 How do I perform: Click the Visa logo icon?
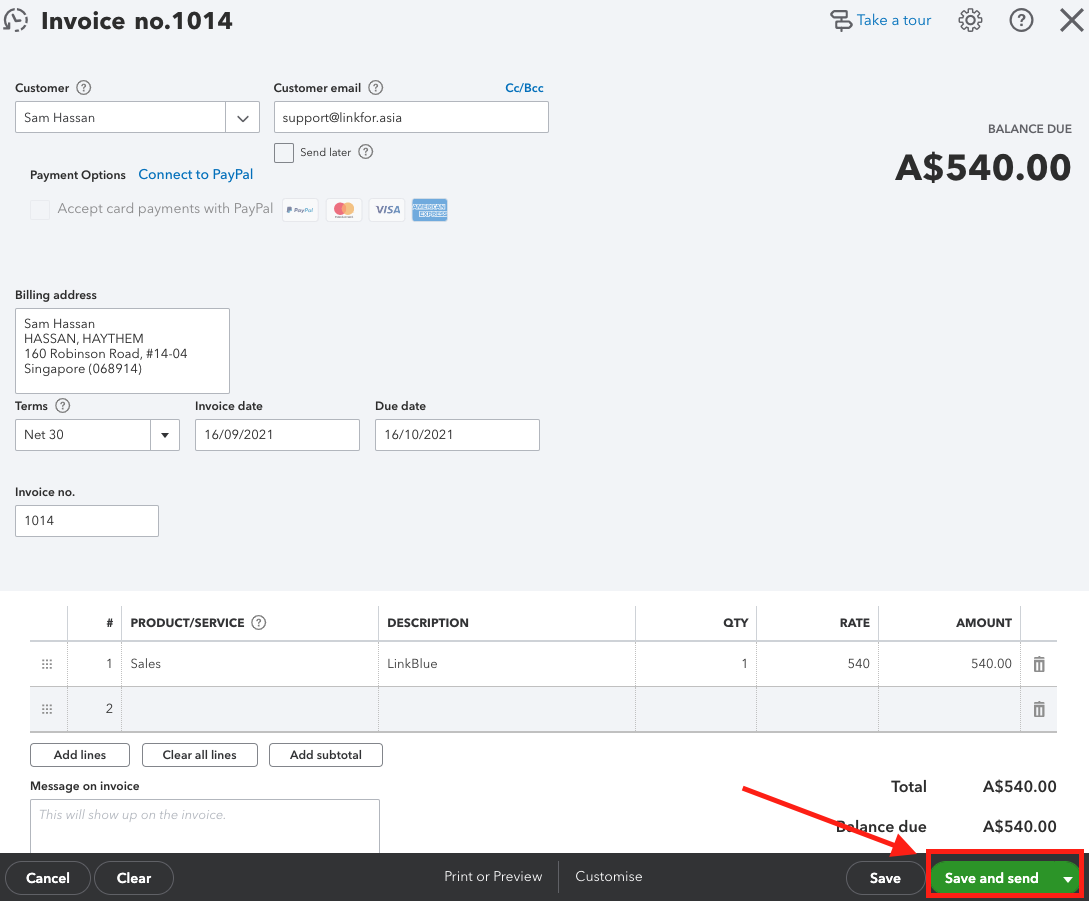pos(388,210)
